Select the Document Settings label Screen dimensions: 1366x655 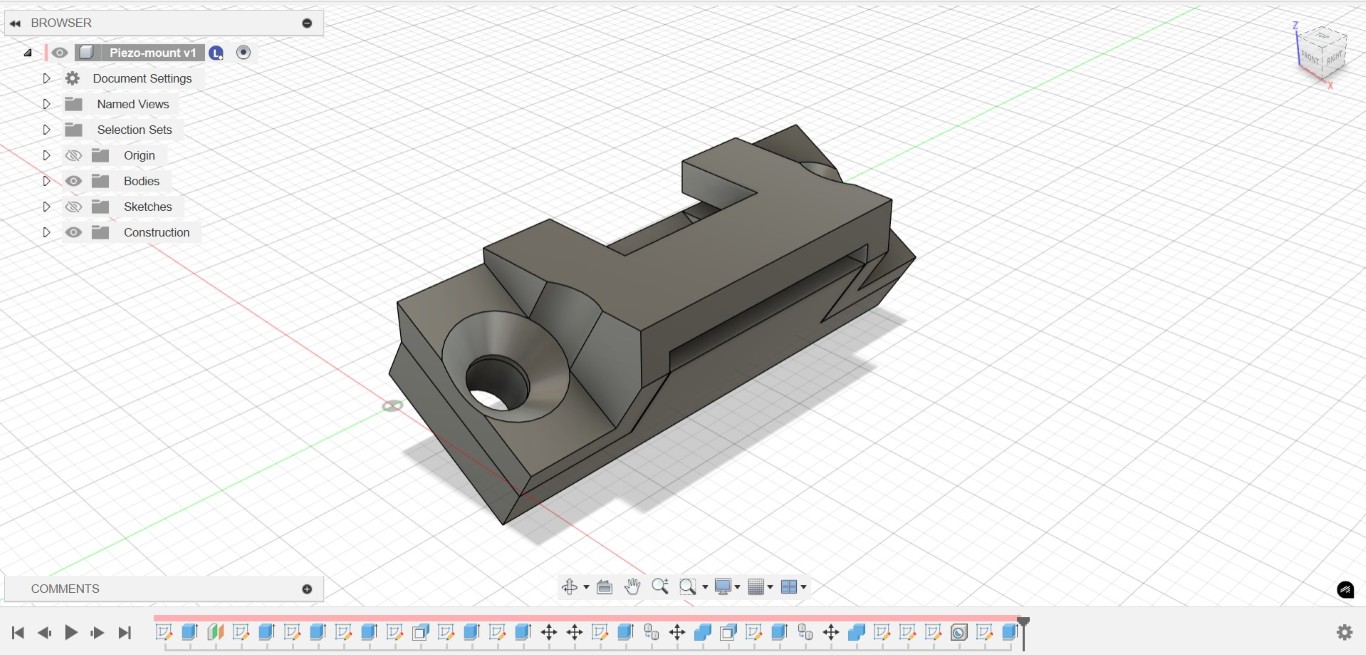142,78
